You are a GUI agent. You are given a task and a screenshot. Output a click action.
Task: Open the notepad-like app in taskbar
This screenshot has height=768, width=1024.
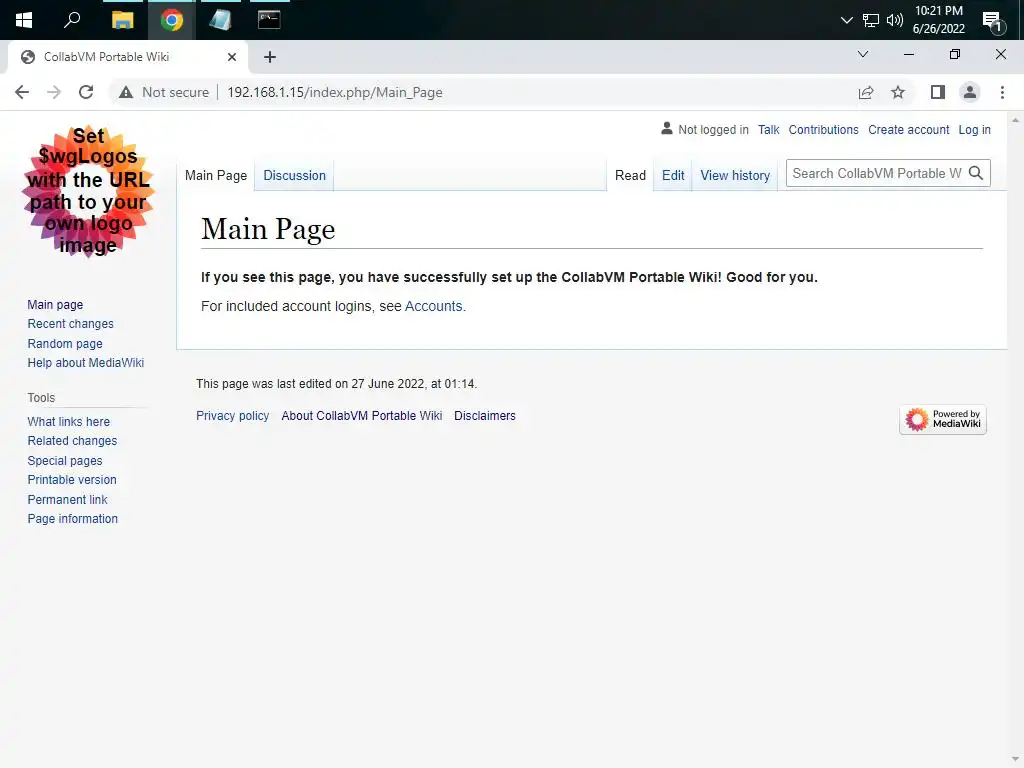click(221, 20)
